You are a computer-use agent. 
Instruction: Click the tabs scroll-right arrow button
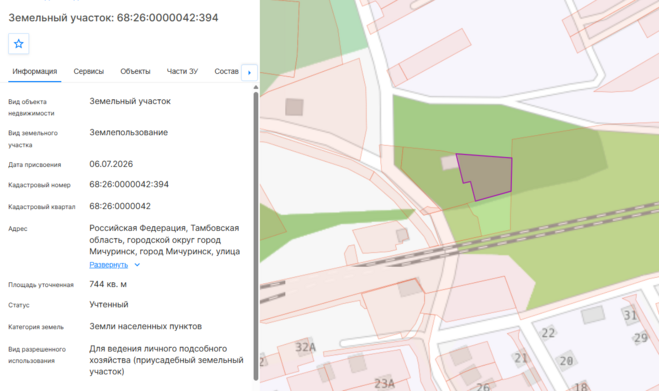249,72
